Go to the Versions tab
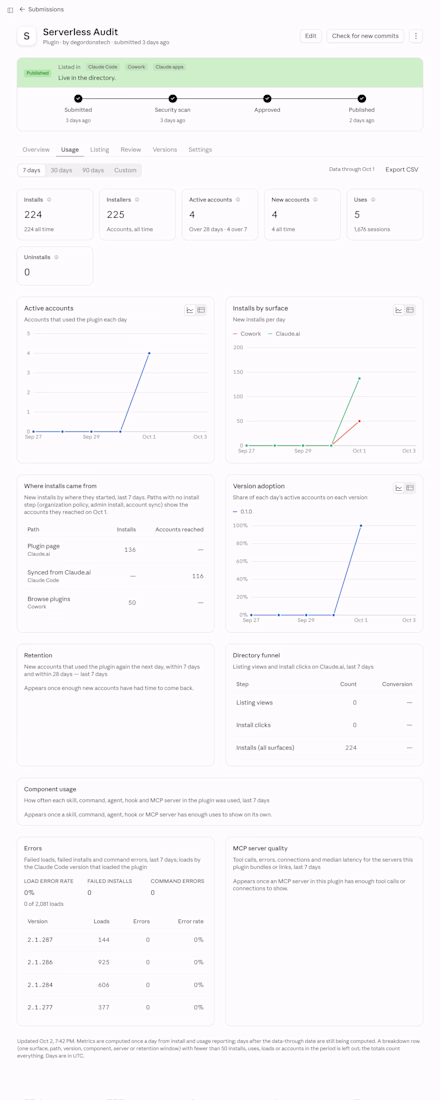 [165, 149]
